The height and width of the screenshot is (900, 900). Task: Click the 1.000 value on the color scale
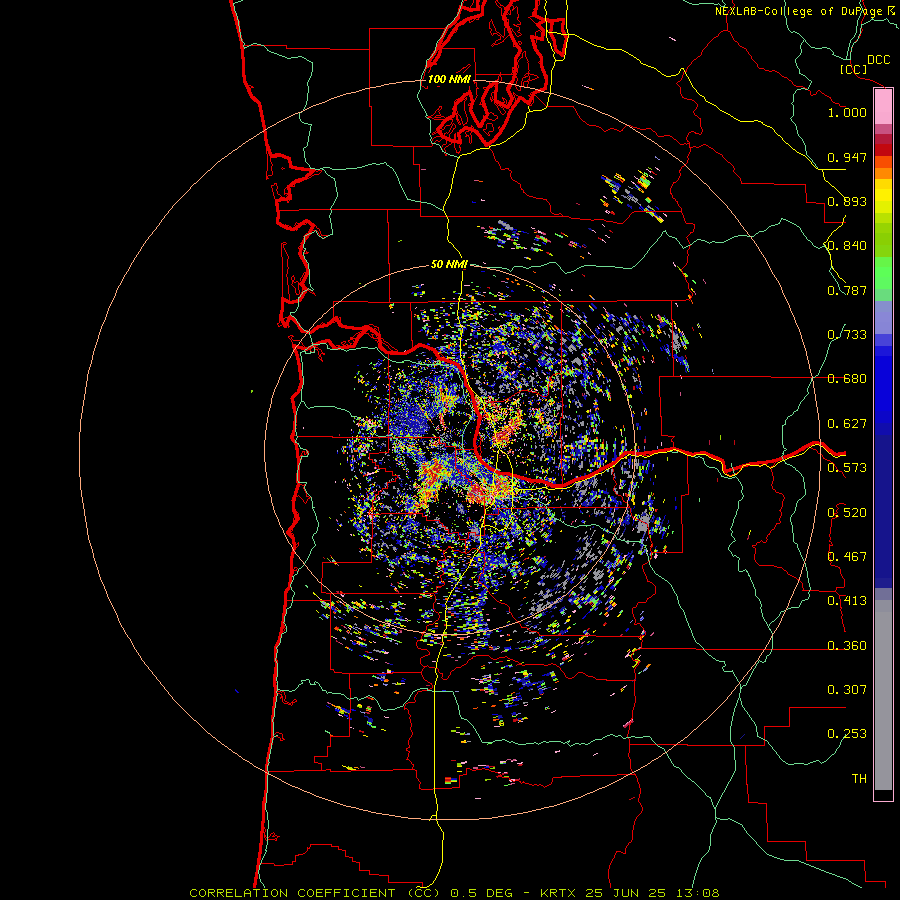point(847,112)
